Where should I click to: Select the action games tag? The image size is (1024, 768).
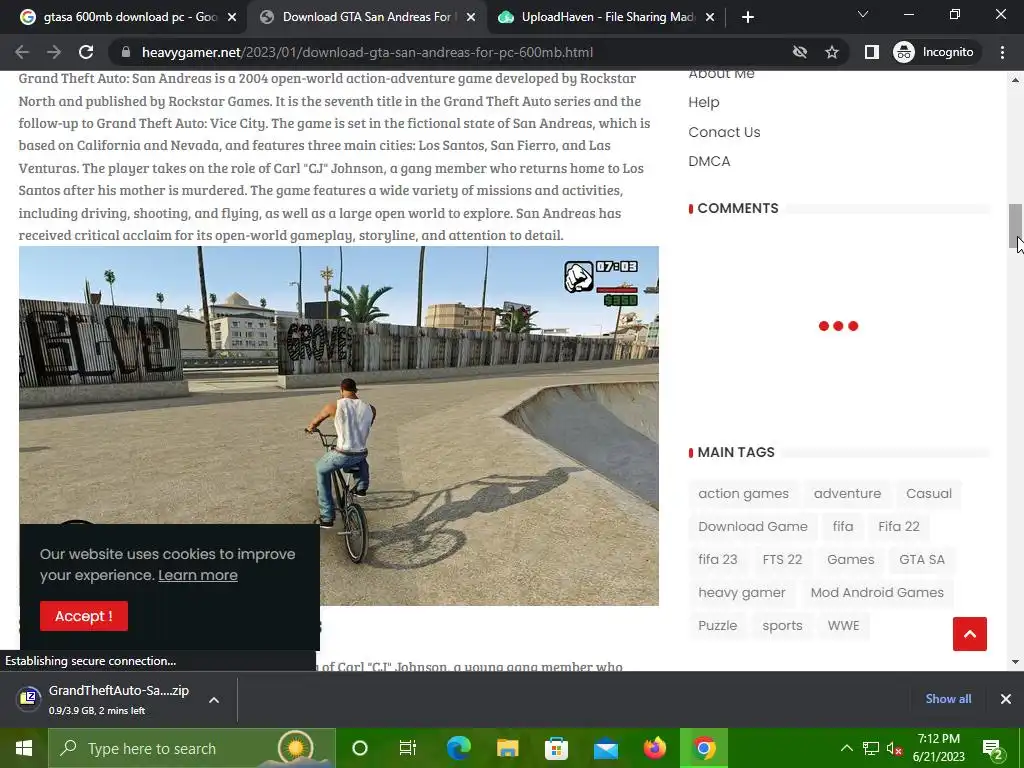pos(743,494)
